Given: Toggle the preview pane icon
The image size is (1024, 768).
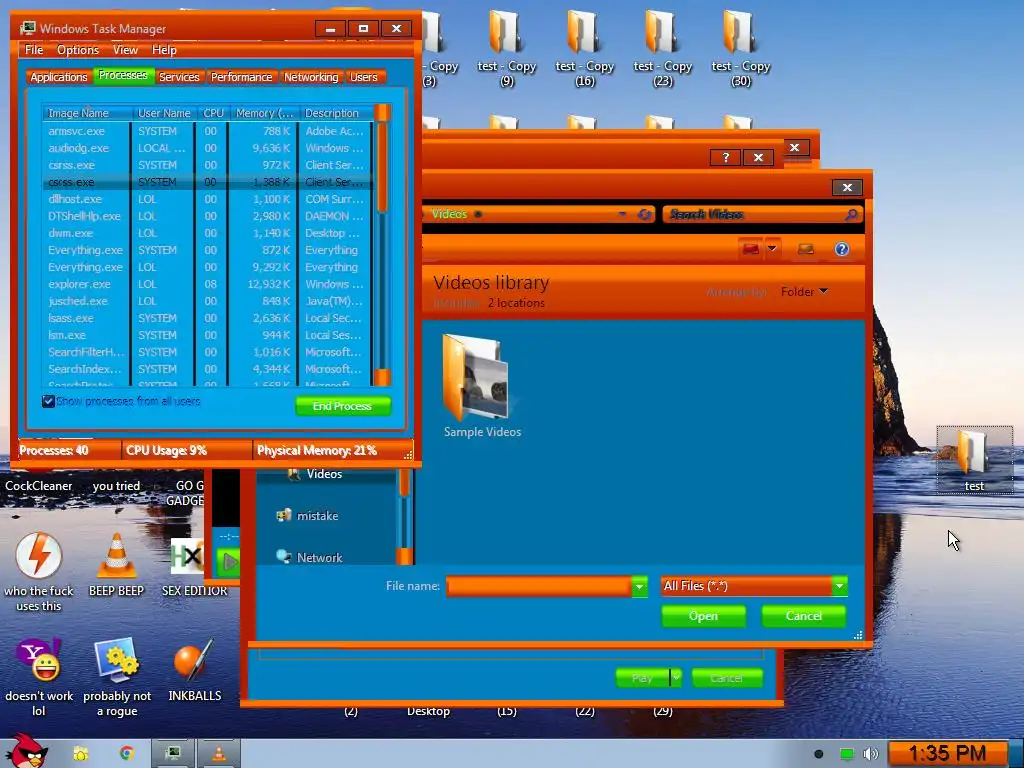Looking at the screenshot, I should point(806,249).
